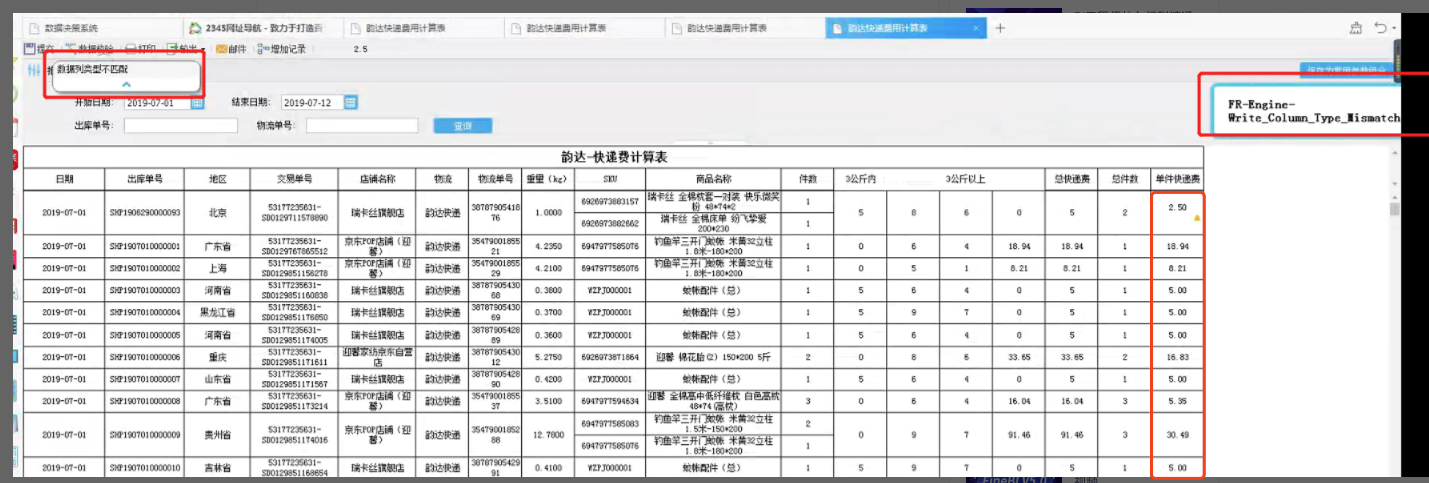Click the 30.49 cell in 单件快递费 column

pos(1177,434)
